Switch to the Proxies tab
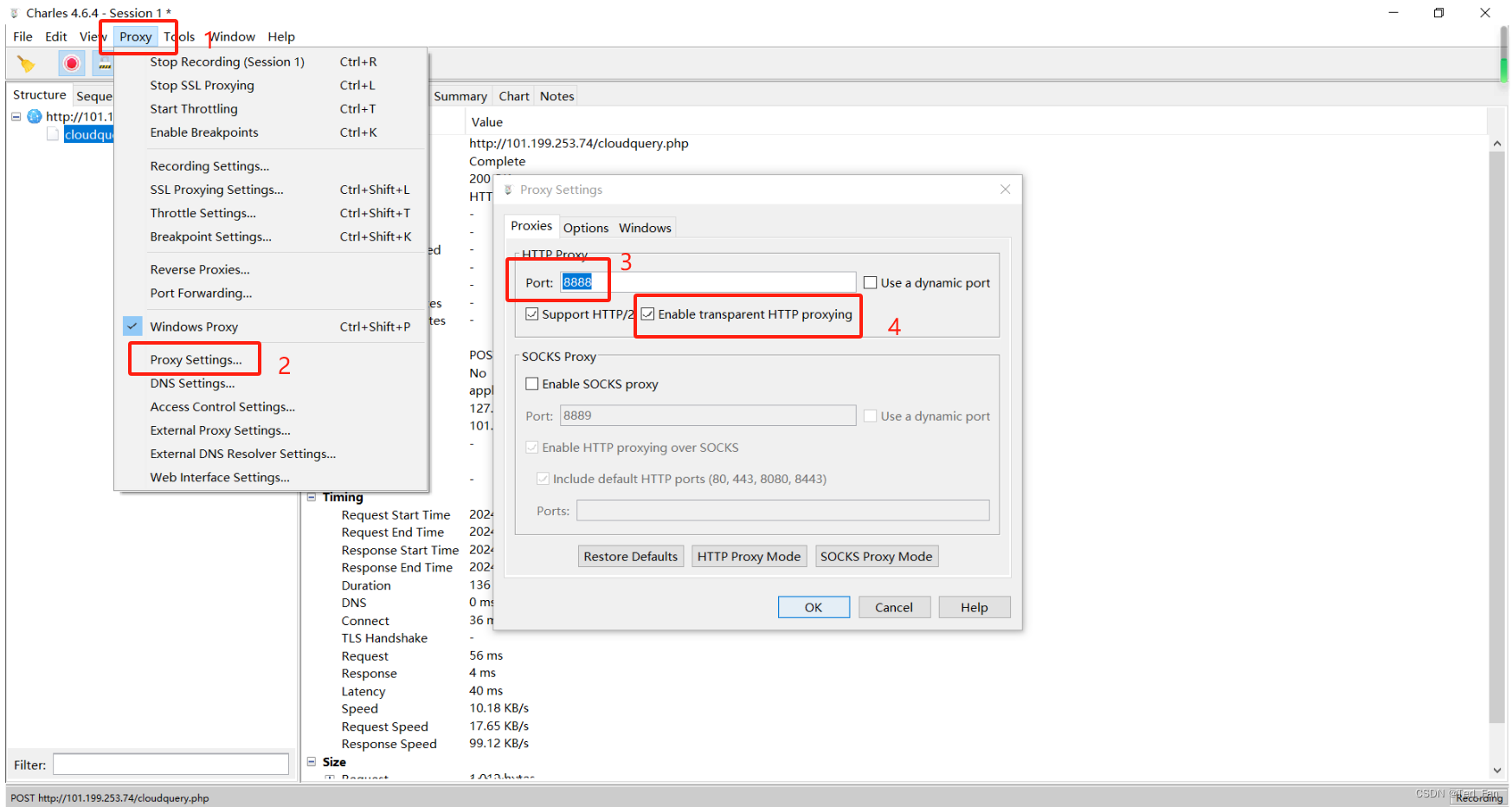1512x807 pixels. pyautogui.click(x=531, y=226)
